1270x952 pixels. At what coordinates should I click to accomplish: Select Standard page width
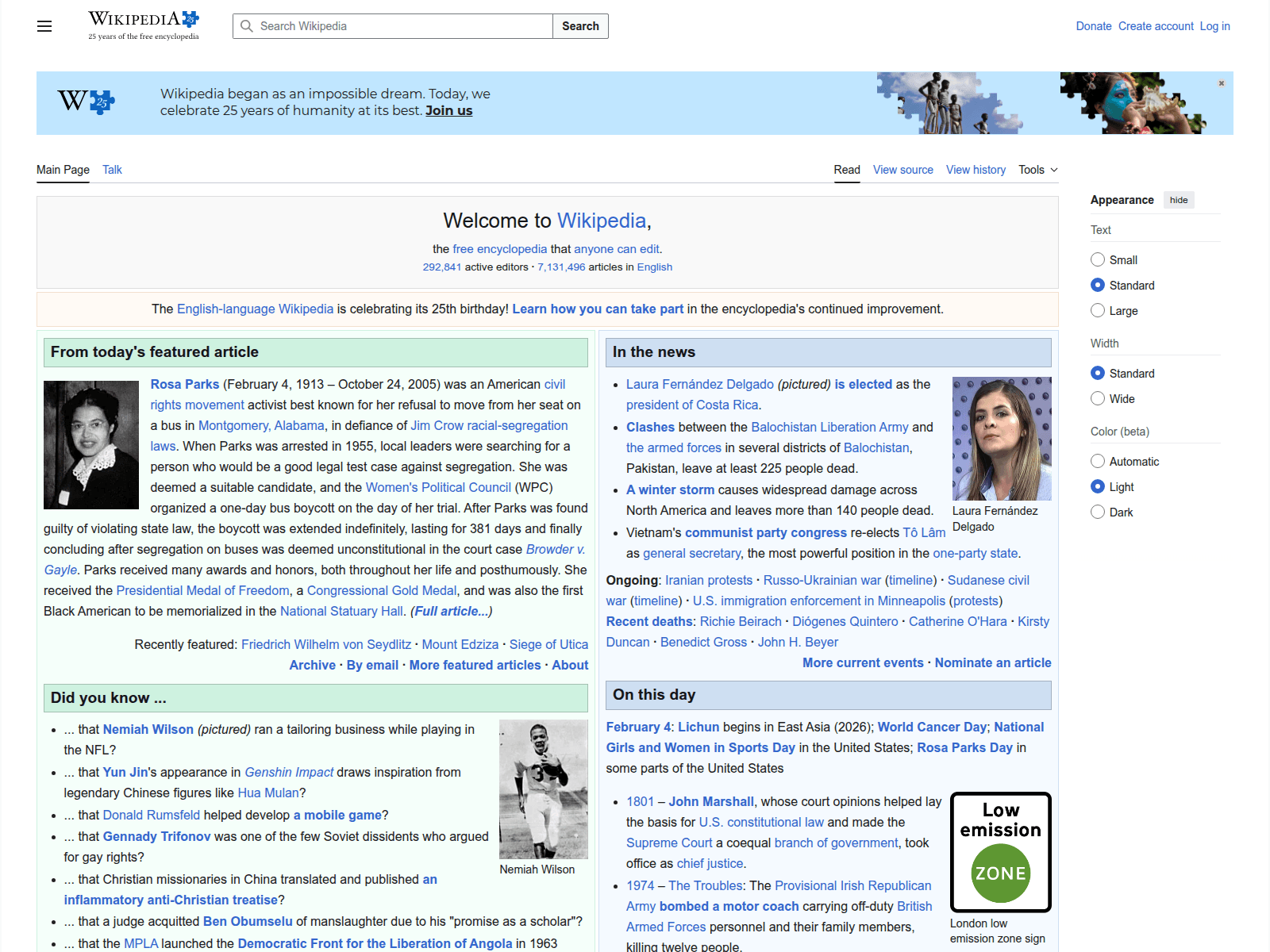tap(1098, 373)
